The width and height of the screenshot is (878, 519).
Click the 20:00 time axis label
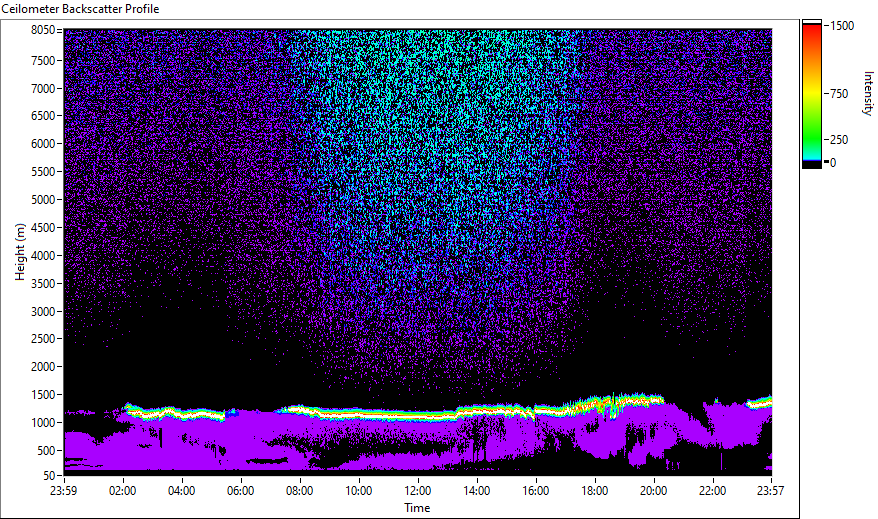pyautogui.click(x=653, y=491)
